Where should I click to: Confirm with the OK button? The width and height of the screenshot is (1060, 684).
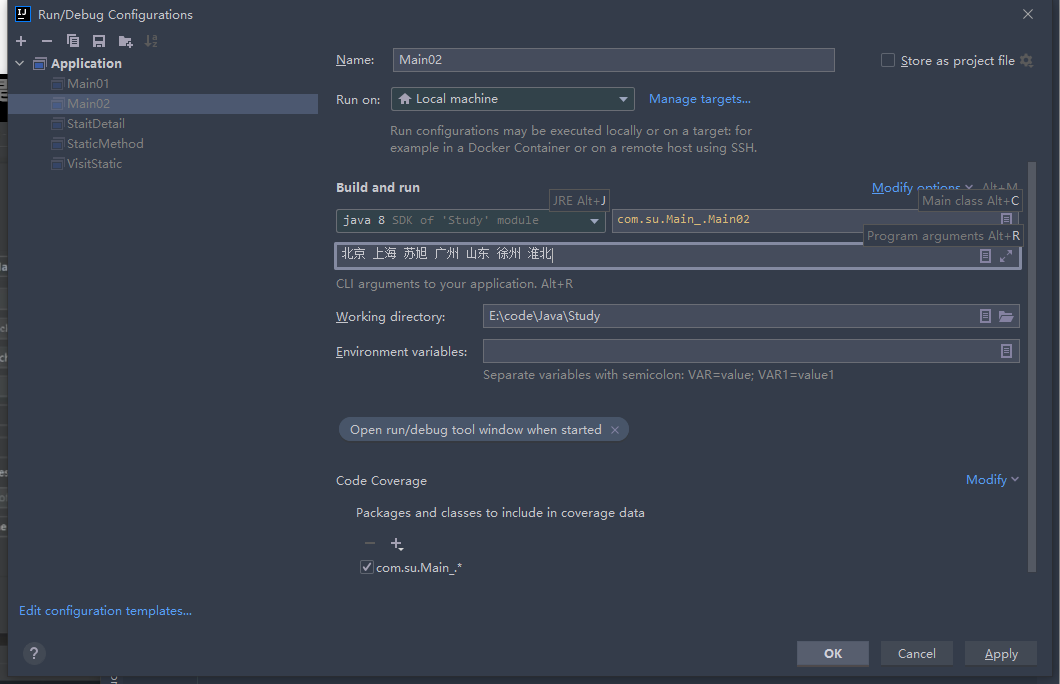point(833,653)
